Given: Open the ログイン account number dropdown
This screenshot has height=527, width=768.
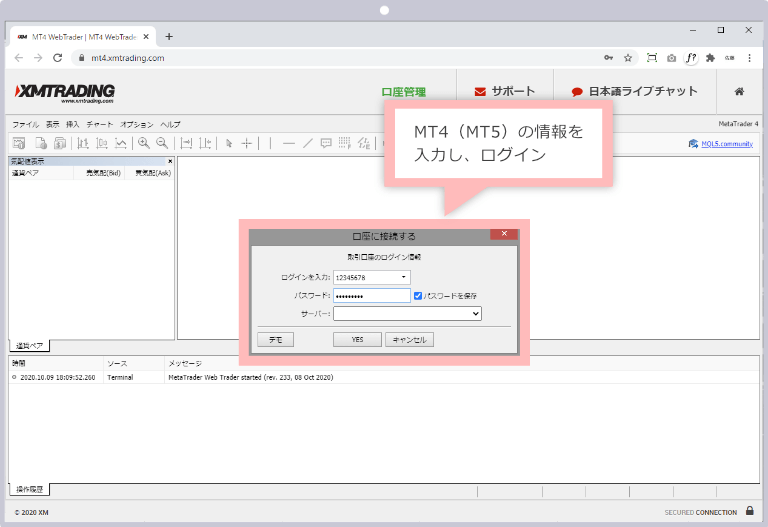Looking at the screenshot, I should coord(404,277).
